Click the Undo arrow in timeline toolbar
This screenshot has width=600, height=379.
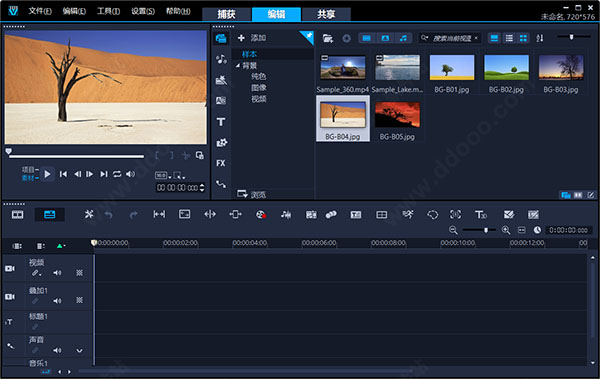[x=109, y=215]
